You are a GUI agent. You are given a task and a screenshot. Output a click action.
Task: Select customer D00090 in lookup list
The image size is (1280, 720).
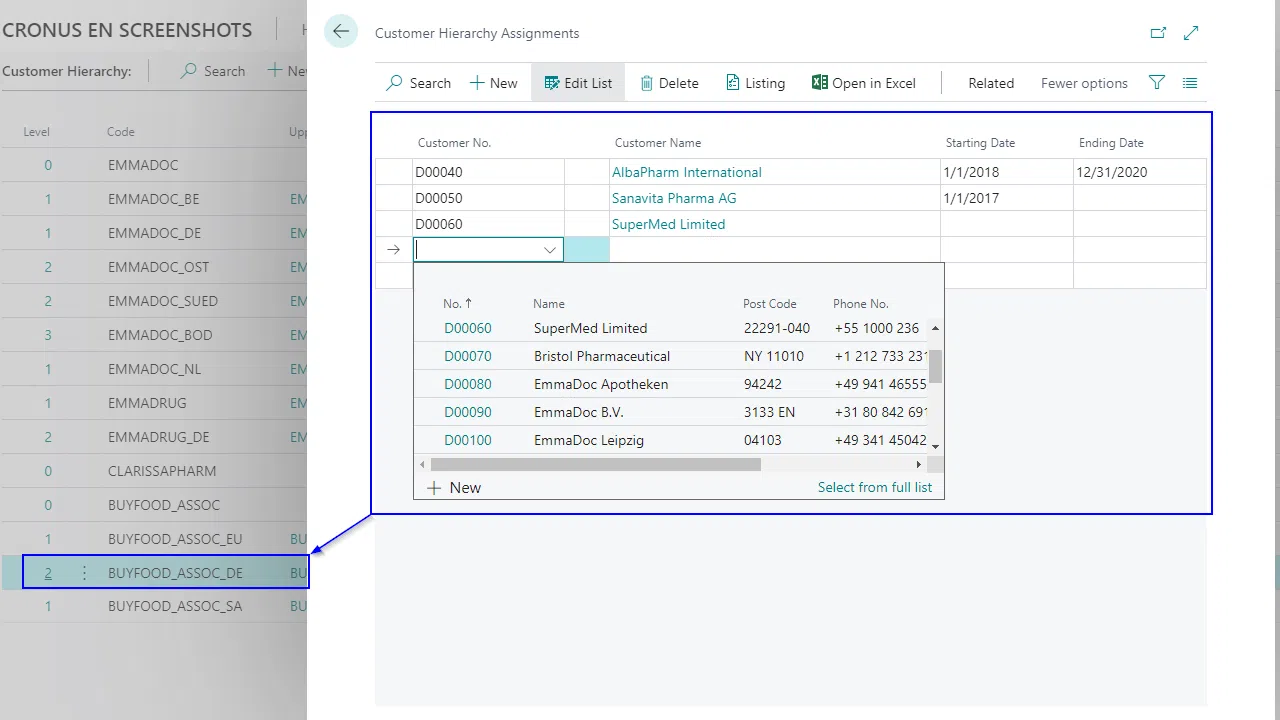pos(468,412)
